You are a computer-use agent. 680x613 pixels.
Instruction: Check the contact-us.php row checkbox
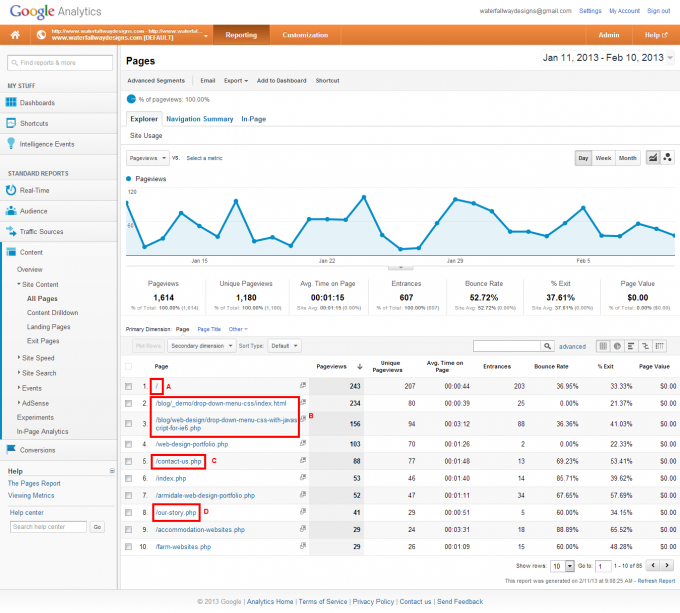[128, 461]
